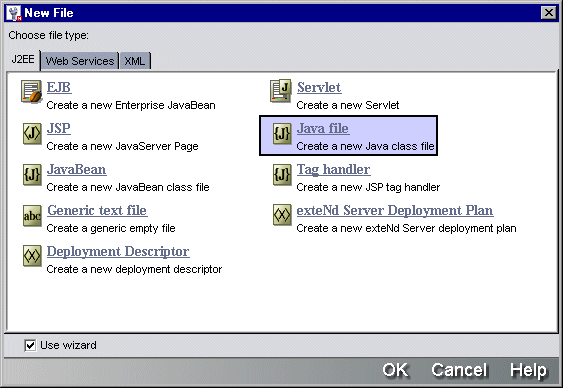563x388 pixels.
Task: Click 'Create a new JavaBean class file' text
Action: pyautogui.click(x=128, y=187)
